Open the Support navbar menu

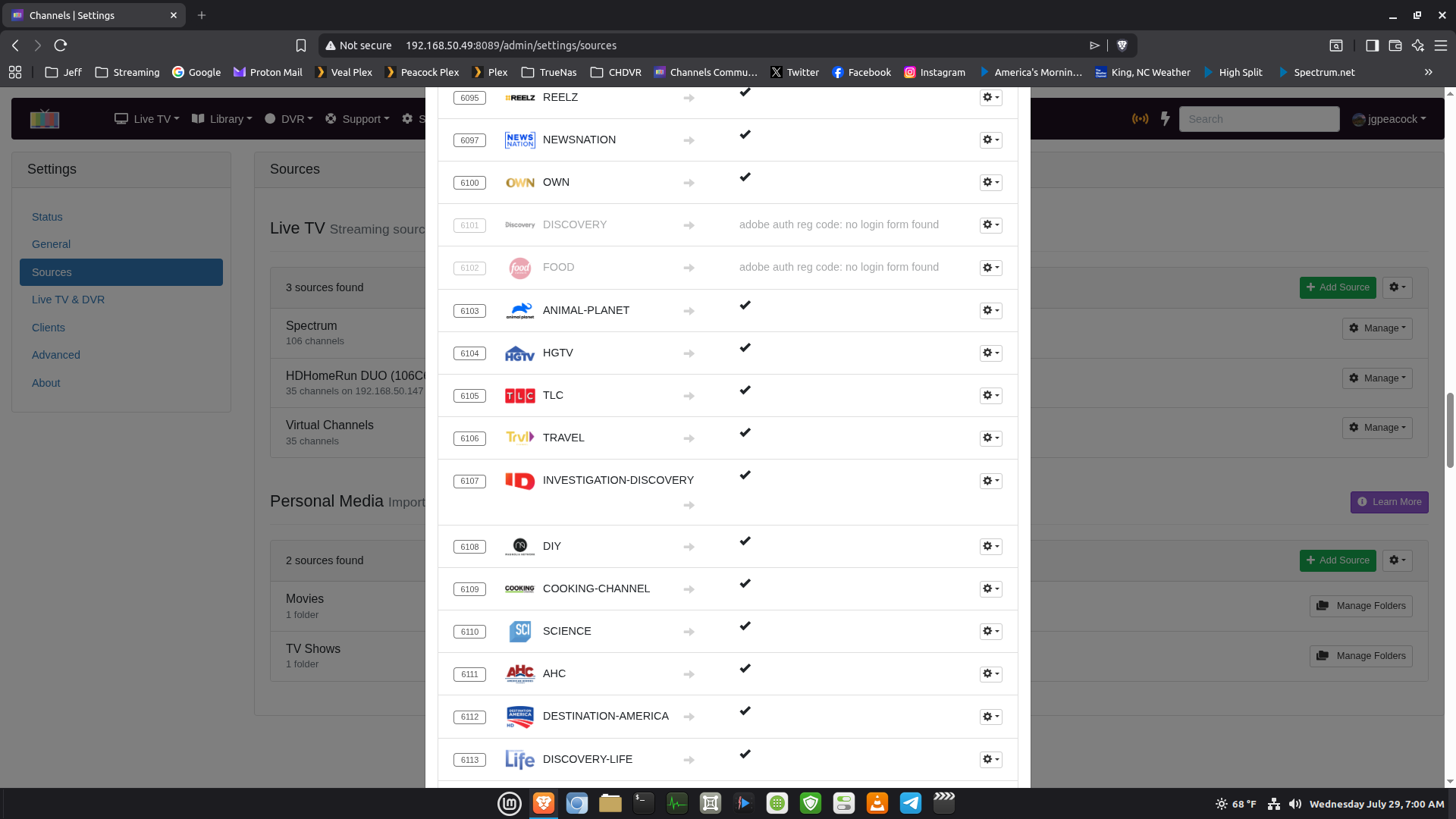click(357, 119)
